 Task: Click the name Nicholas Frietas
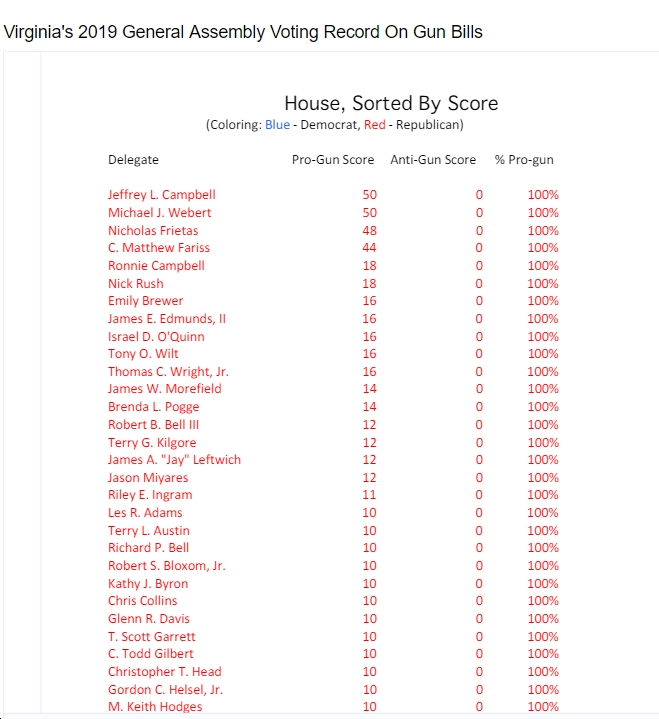(153, 231)
